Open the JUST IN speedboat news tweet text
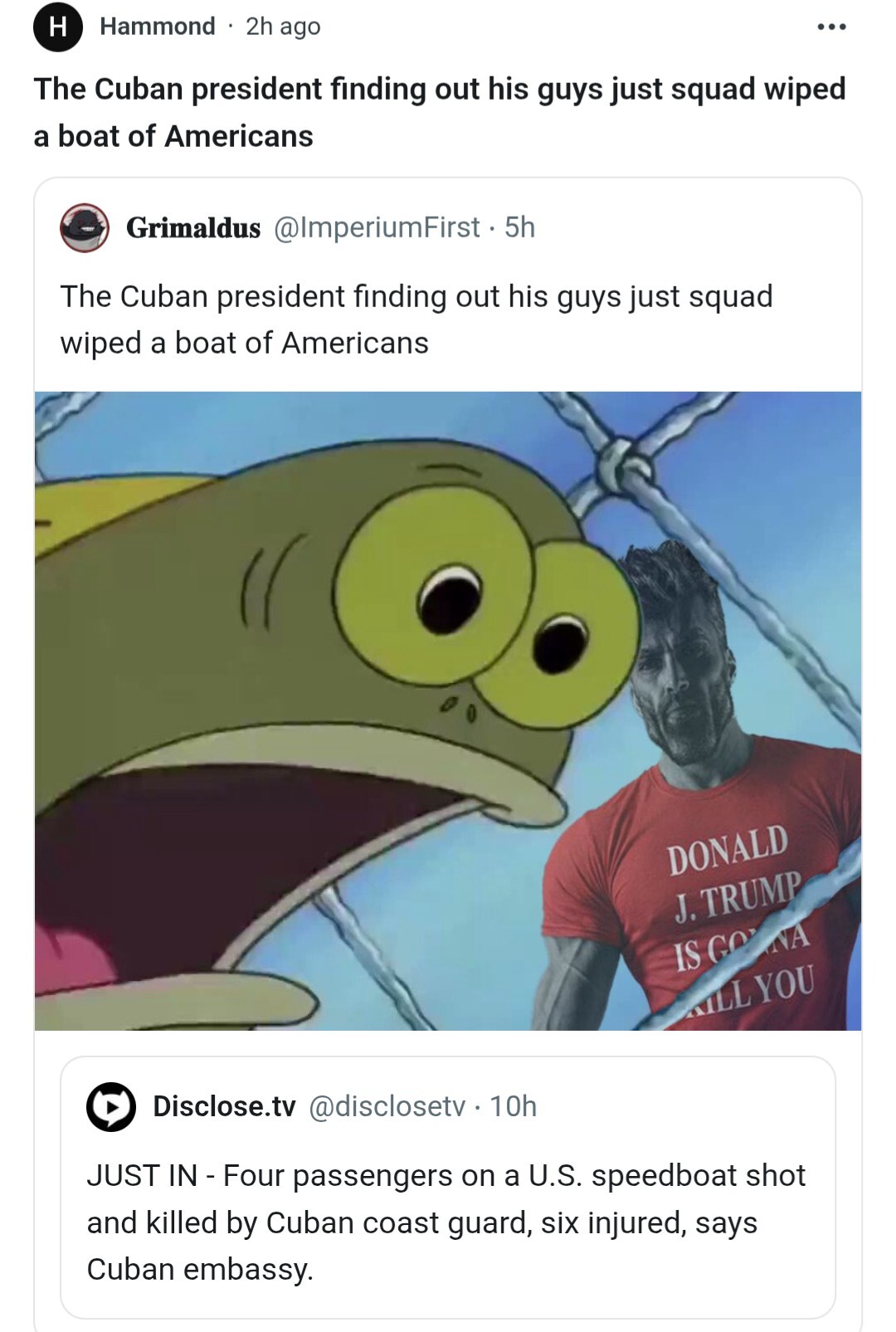Viewport: 896px width, 1332px height. (x=446, y=1222)
